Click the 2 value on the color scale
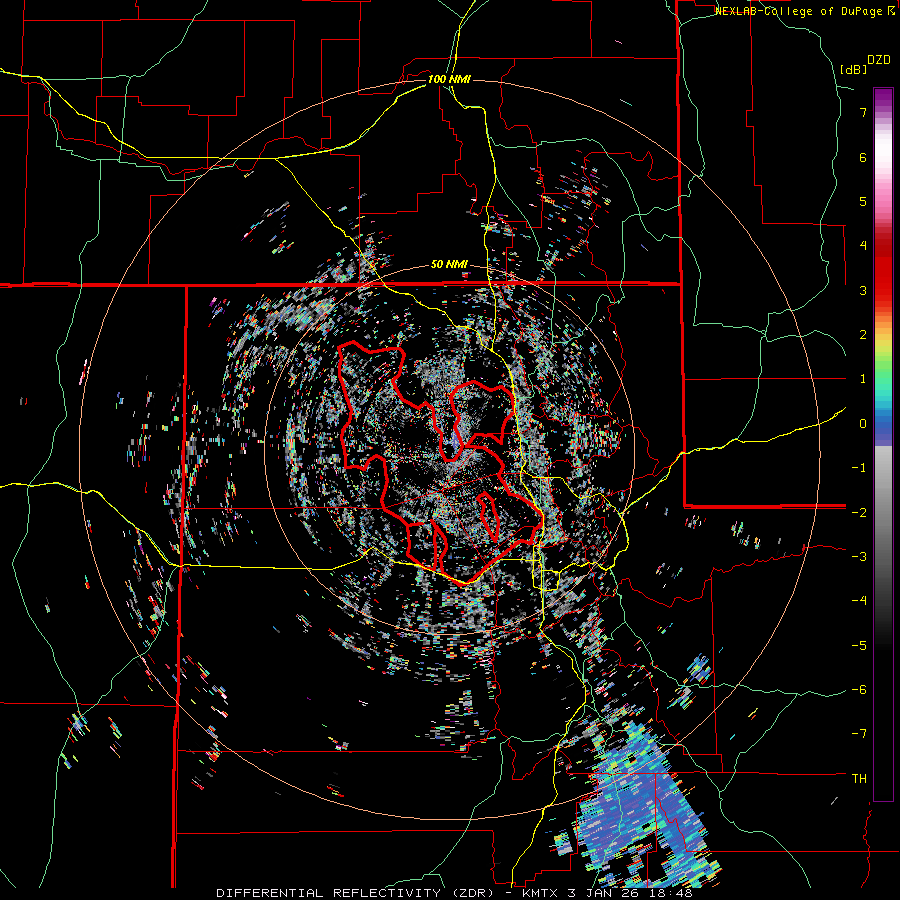900x900 pixels. pyautogui.click(x=863, y=335)
